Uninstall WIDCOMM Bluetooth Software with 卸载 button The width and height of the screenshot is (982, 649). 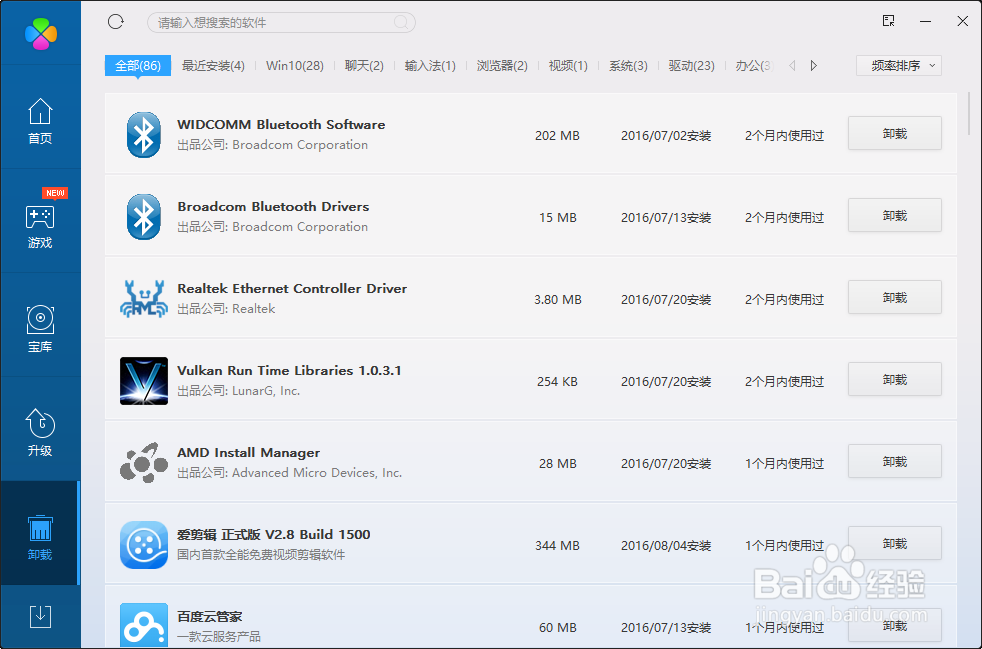click(x=894, y=133)
